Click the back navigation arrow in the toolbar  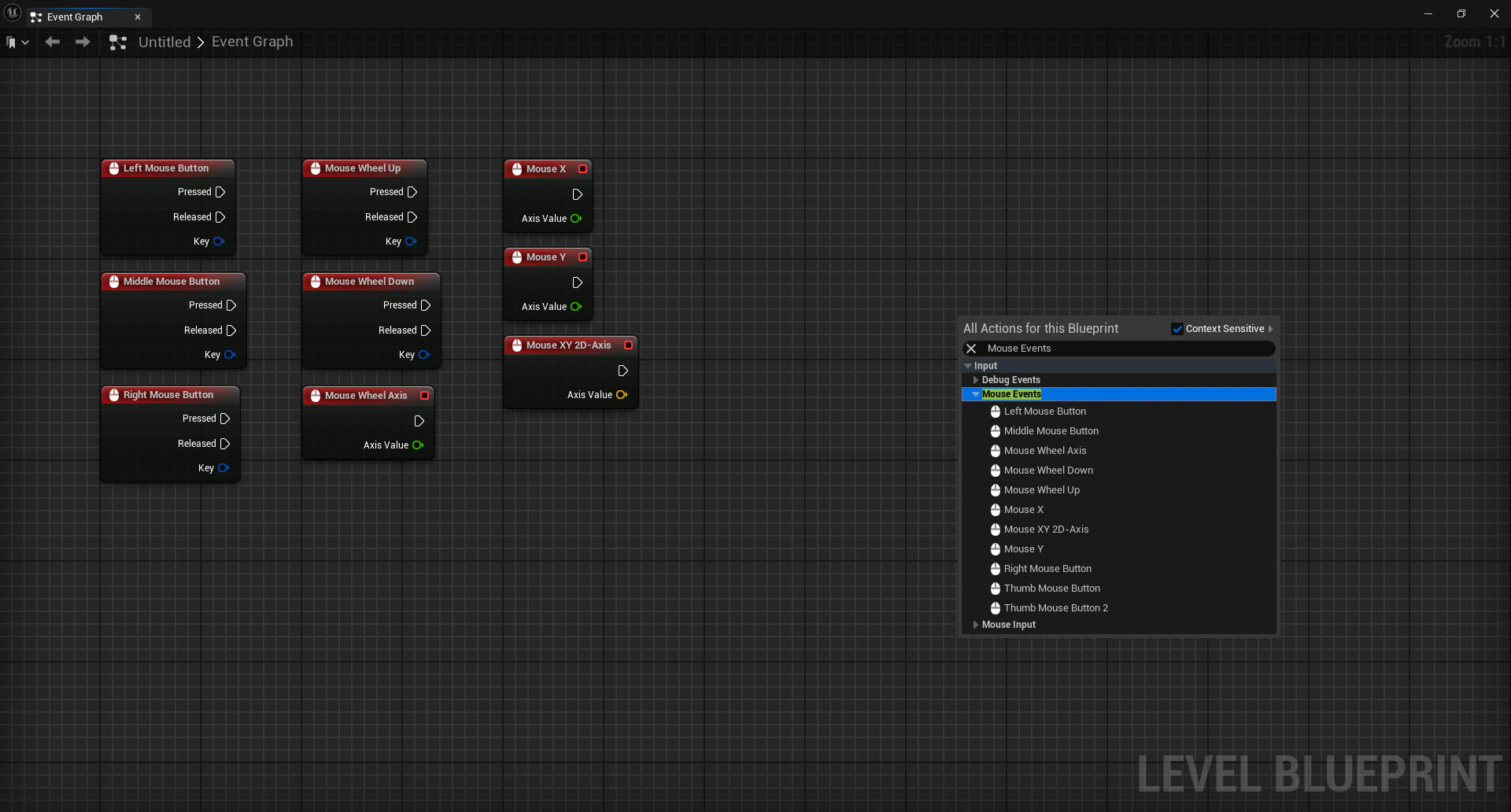pos(53,42)
